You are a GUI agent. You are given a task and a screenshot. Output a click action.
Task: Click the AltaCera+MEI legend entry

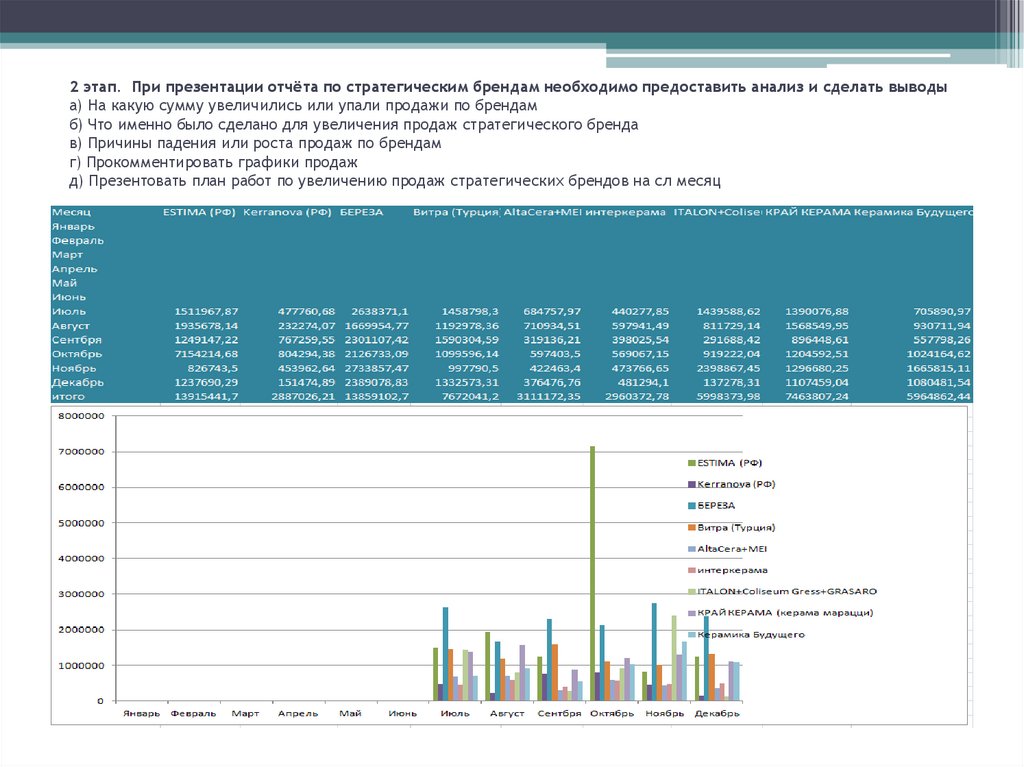[x=734, y=548]
